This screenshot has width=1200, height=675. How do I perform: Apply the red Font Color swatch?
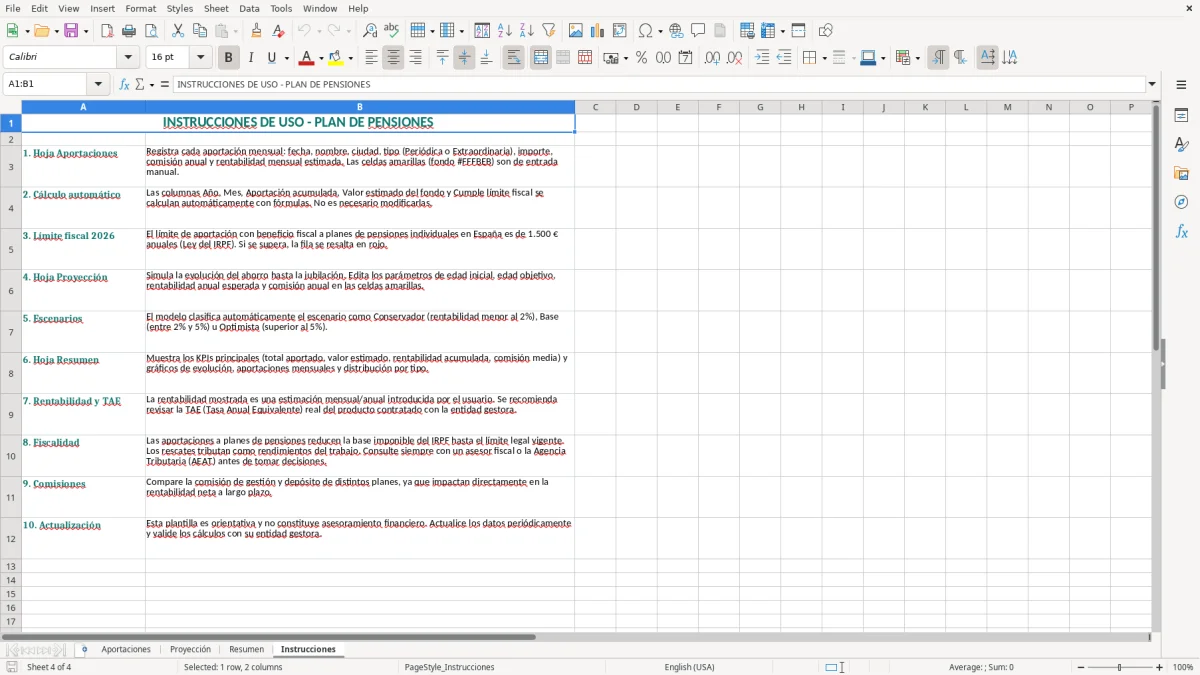coord(307,58)
